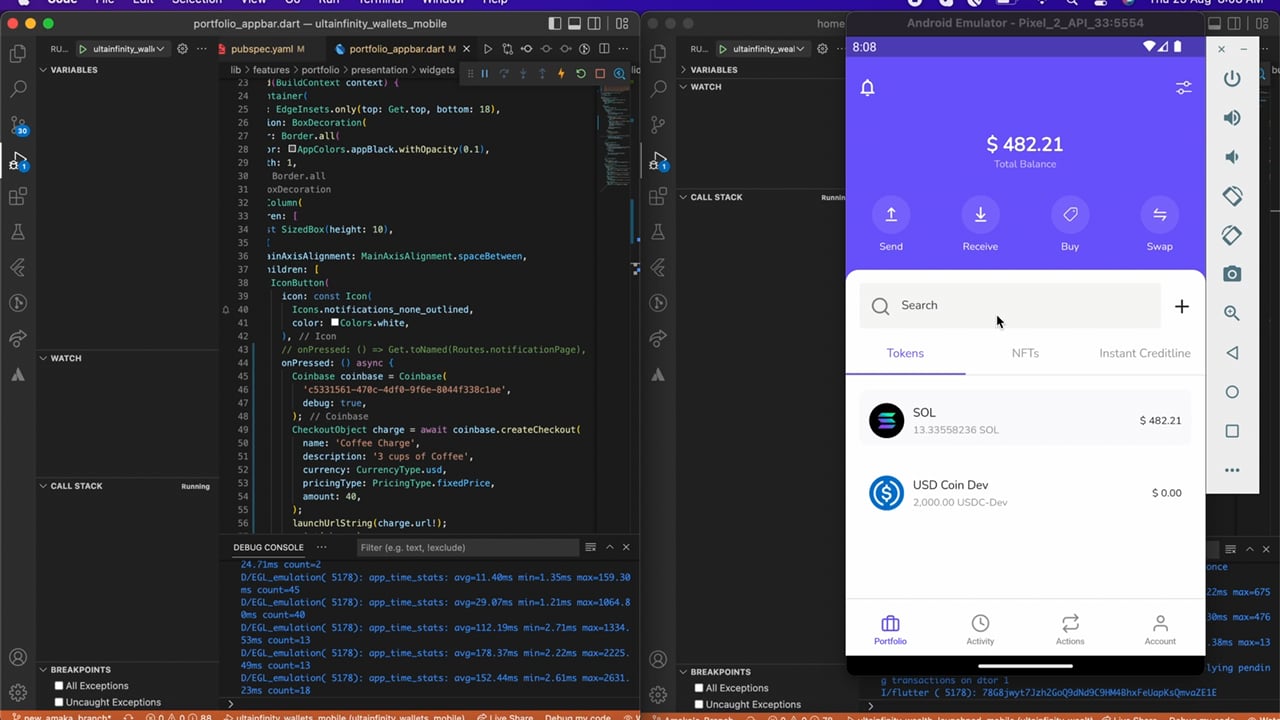The width and height of the screenshot is (1280, 720).
Task: Toggle Uncaught Exceptions breakpoint in left window
Action: coord(59,702)
